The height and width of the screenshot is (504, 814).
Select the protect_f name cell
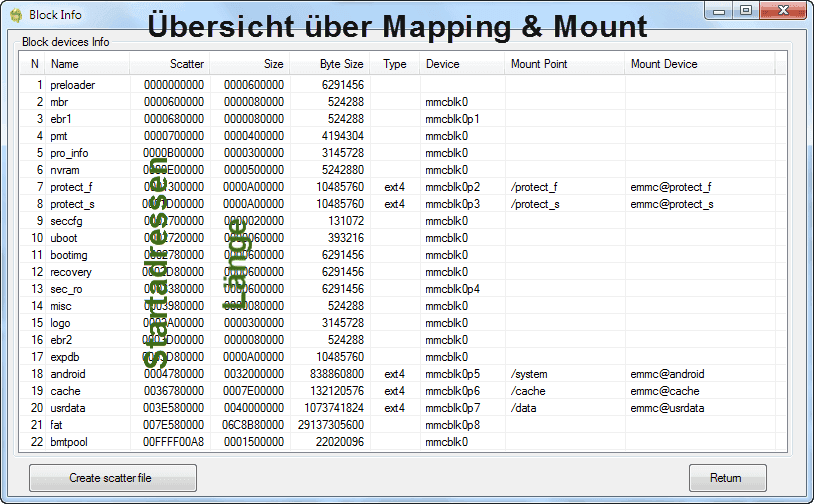point(71,187)
